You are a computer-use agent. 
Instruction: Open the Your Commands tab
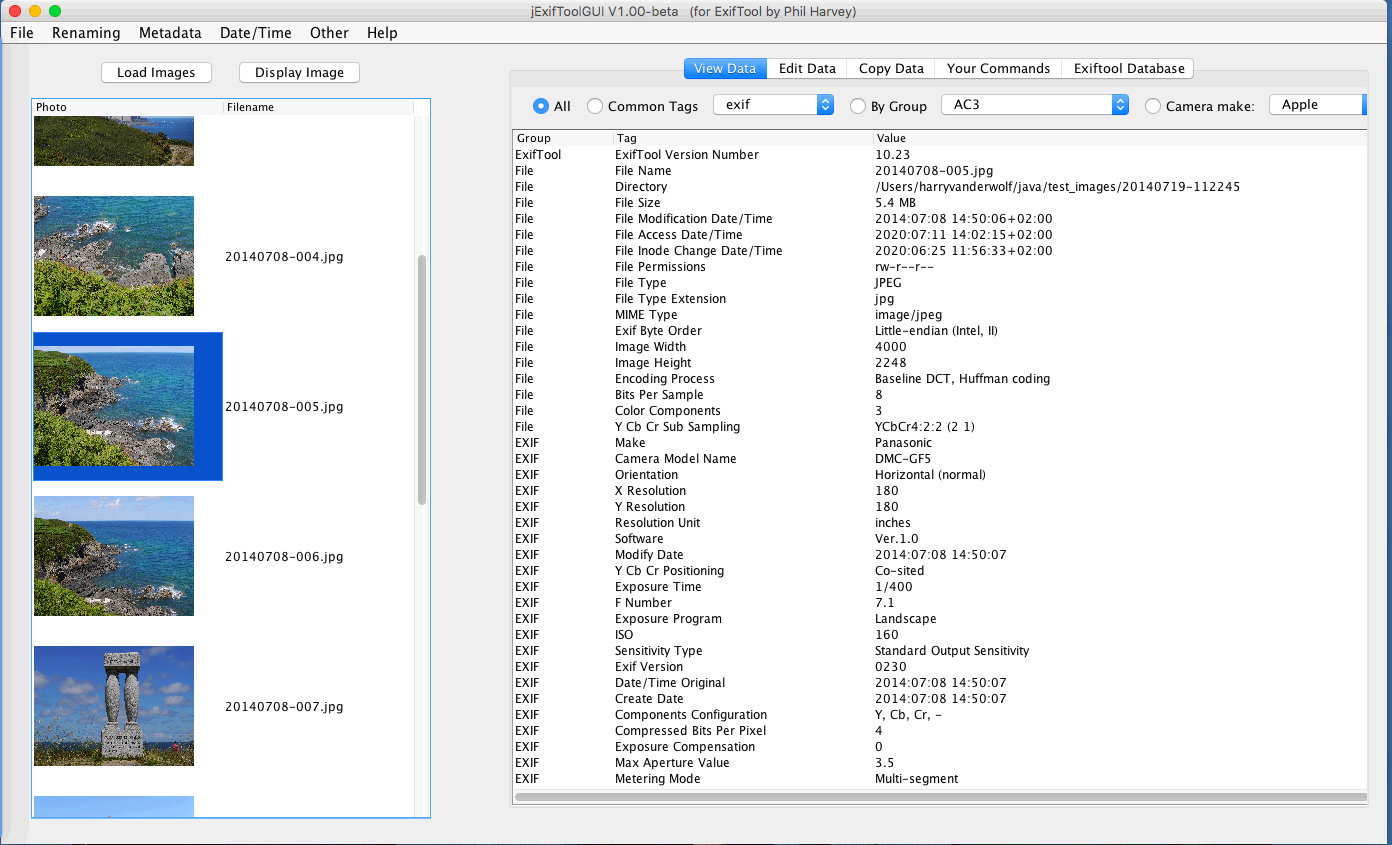[x=998, y=68]
